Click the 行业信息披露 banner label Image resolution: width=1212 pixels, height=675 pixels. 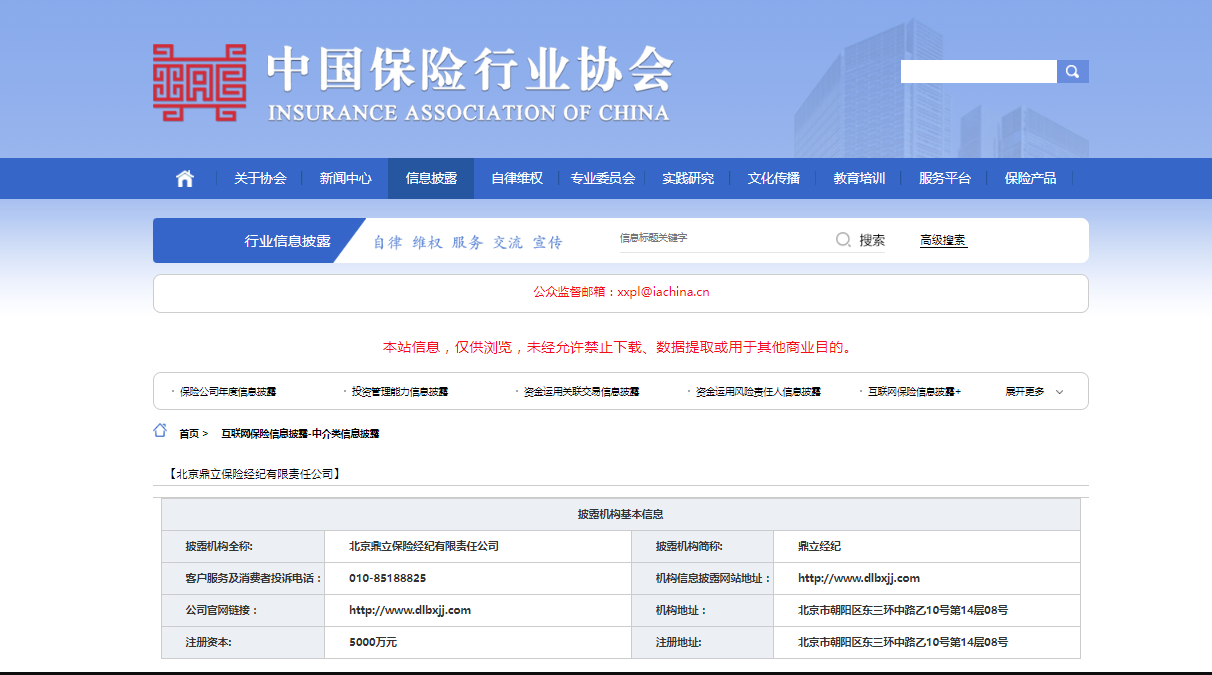click(287, 241)
